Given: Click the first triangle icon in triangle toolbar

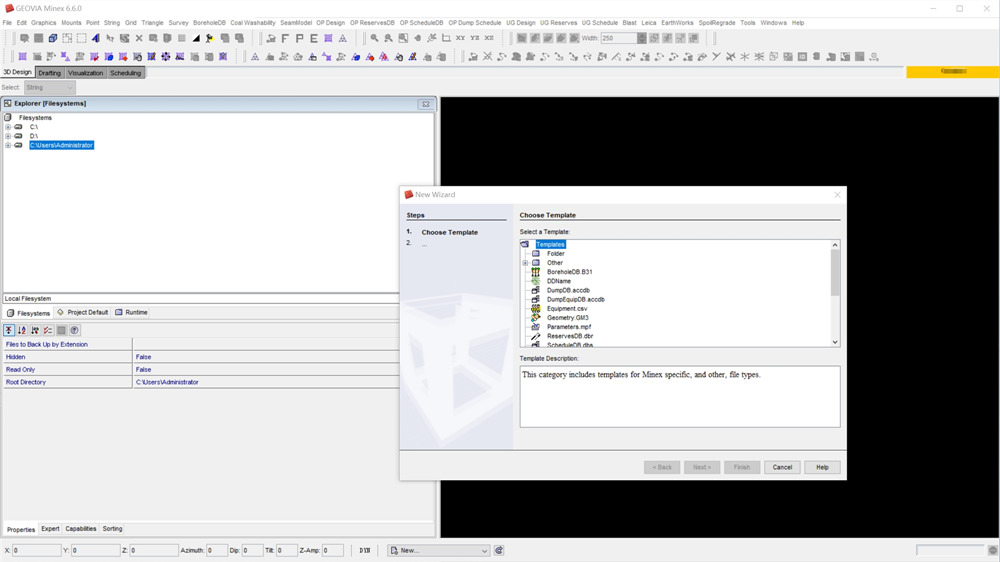Looking at the screenshot, I should [254, 57].
